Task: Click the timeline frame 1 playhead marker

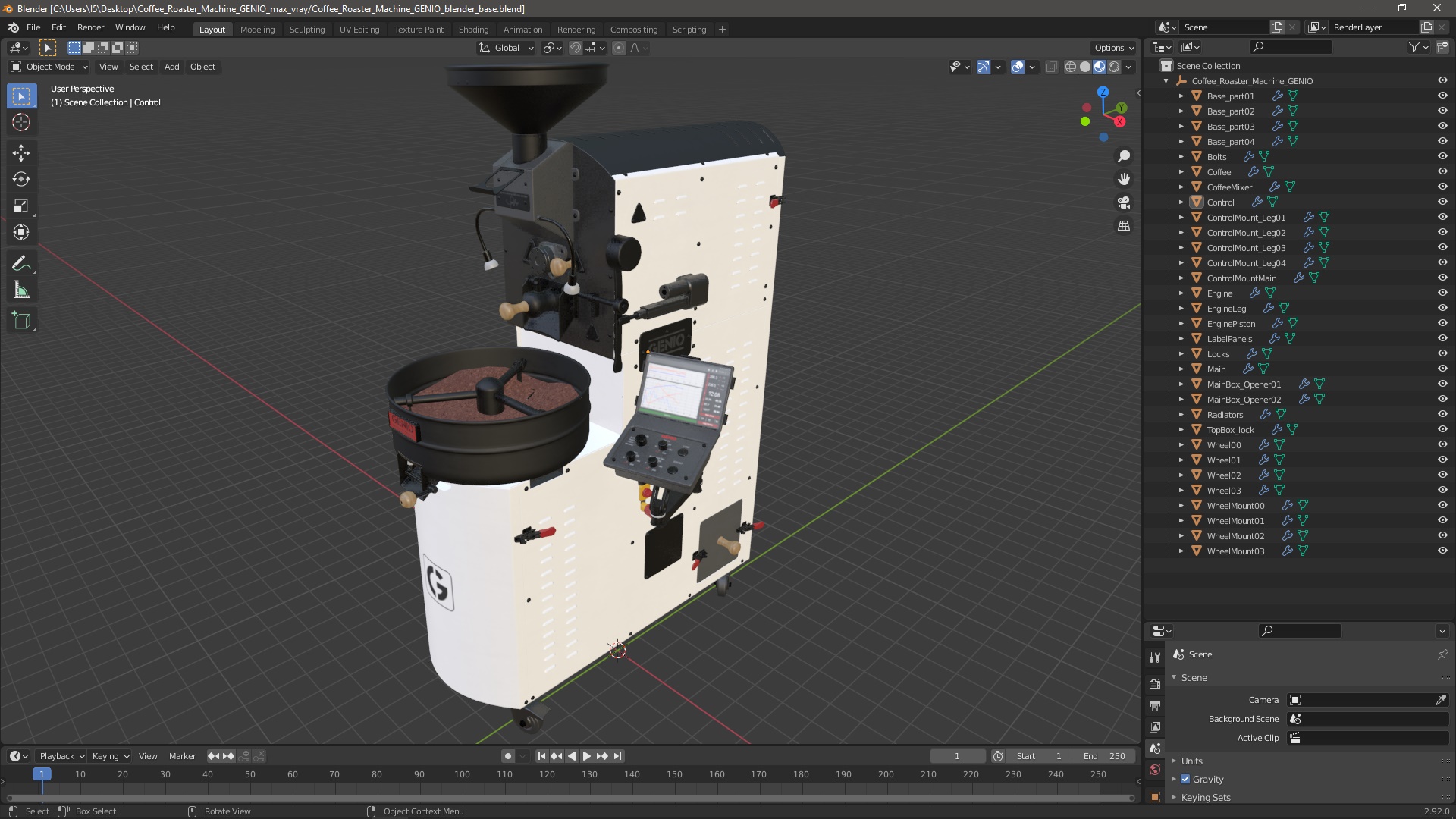Action: click(x=42, y=774)
